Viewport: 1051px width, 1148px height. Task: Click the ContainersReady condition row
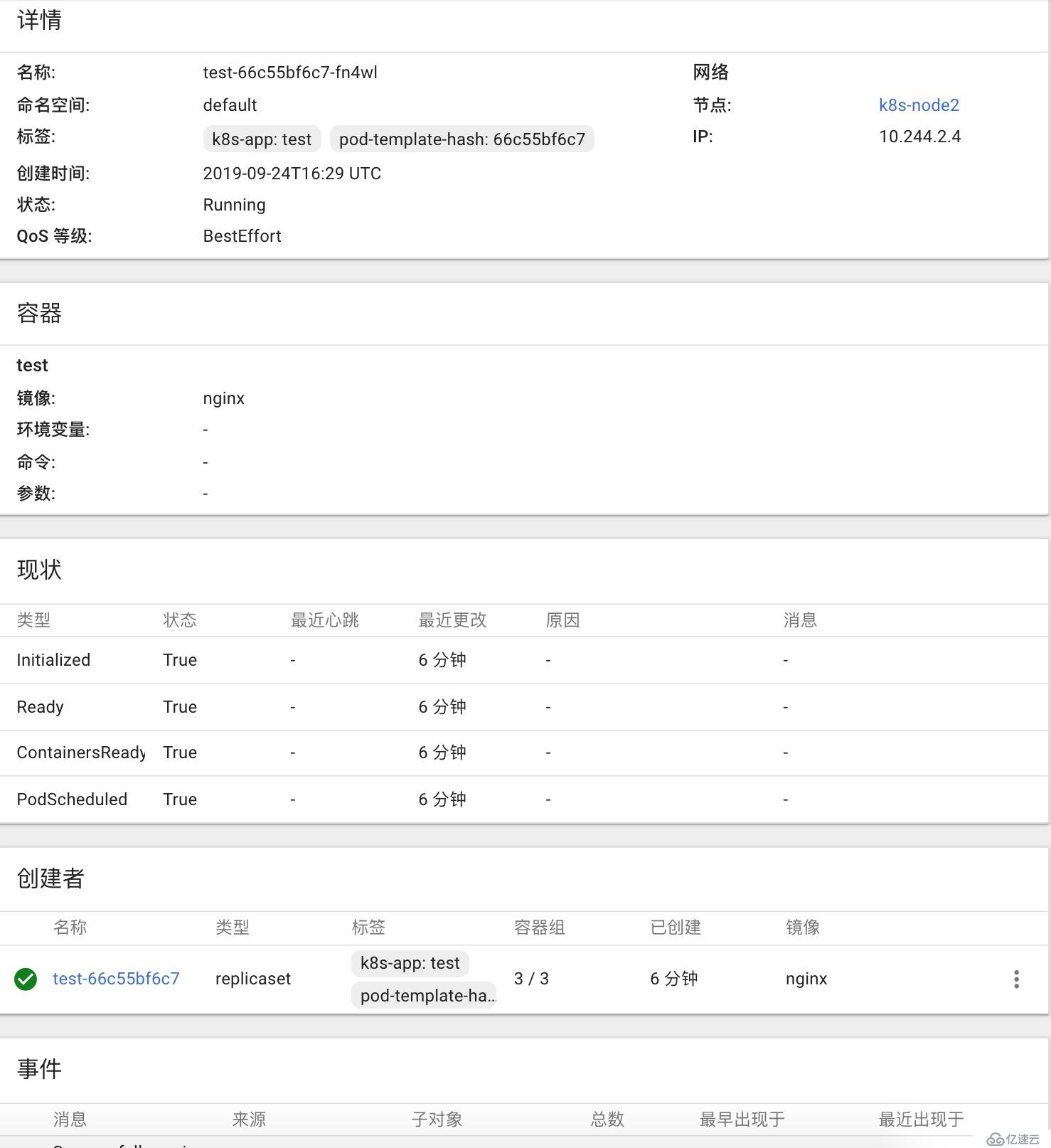click(525, 753)
